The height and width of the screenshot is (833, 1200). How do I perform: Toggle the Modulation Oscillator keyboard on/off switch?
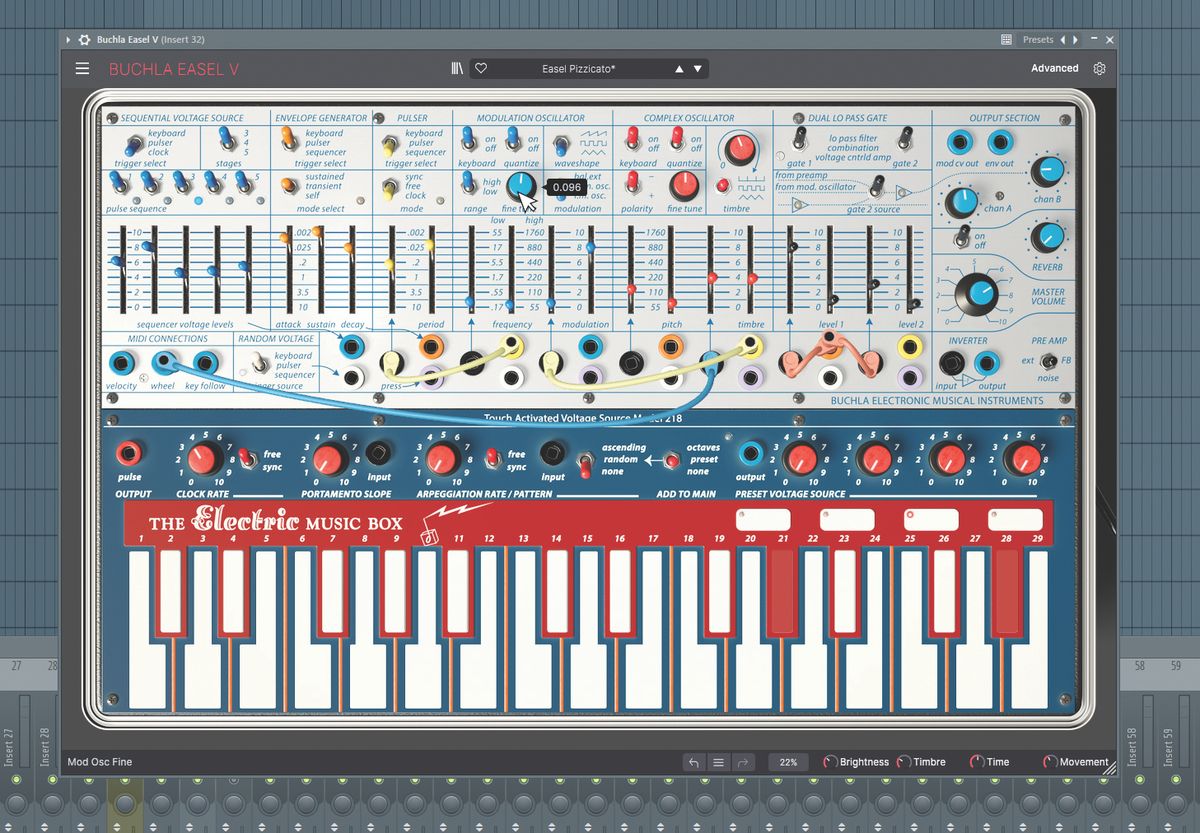[467, 138]
